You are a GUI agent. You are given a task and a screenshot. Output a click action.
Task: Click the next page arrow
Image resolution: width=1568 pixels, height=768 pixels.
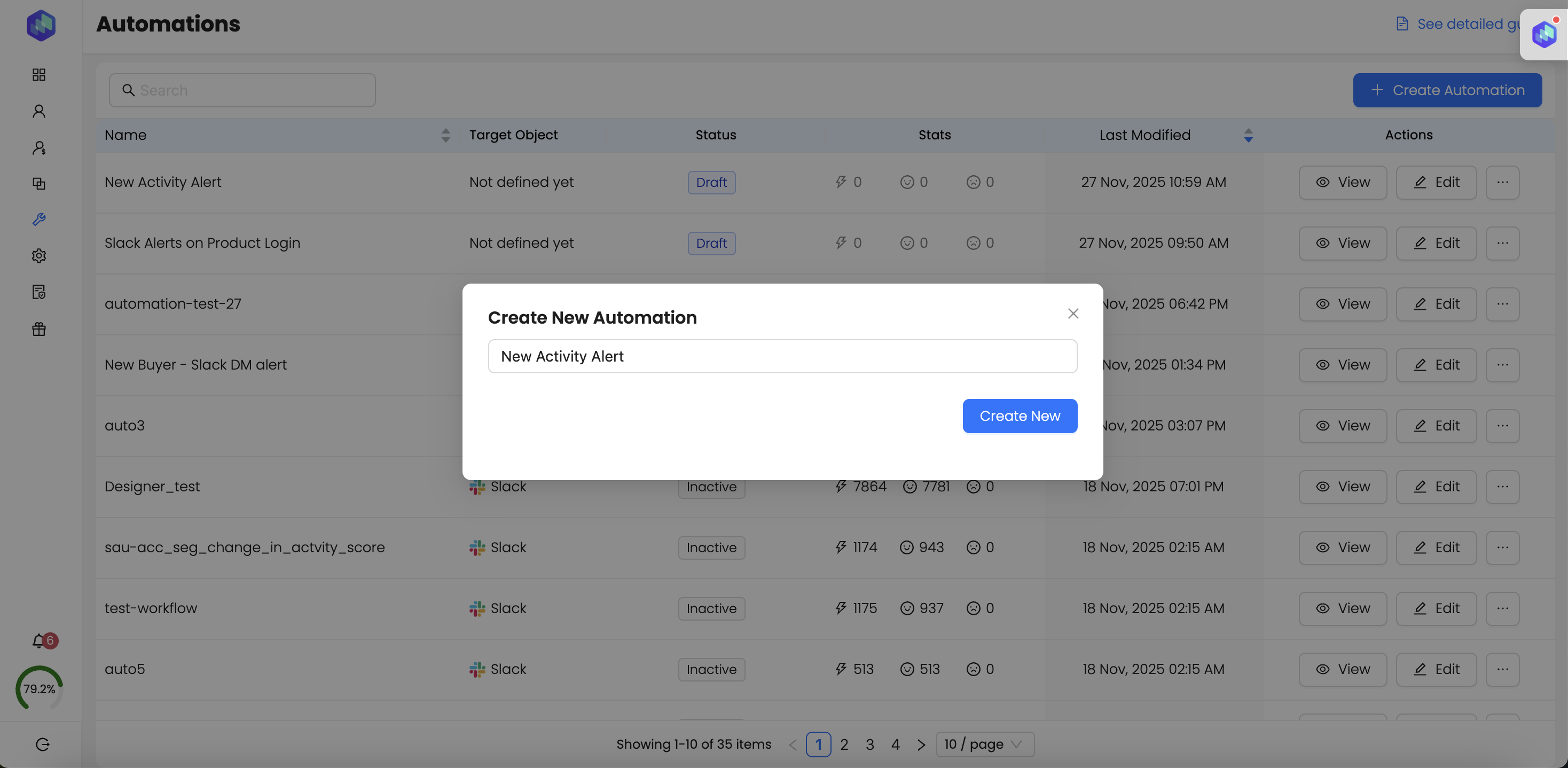coord(921,745)
